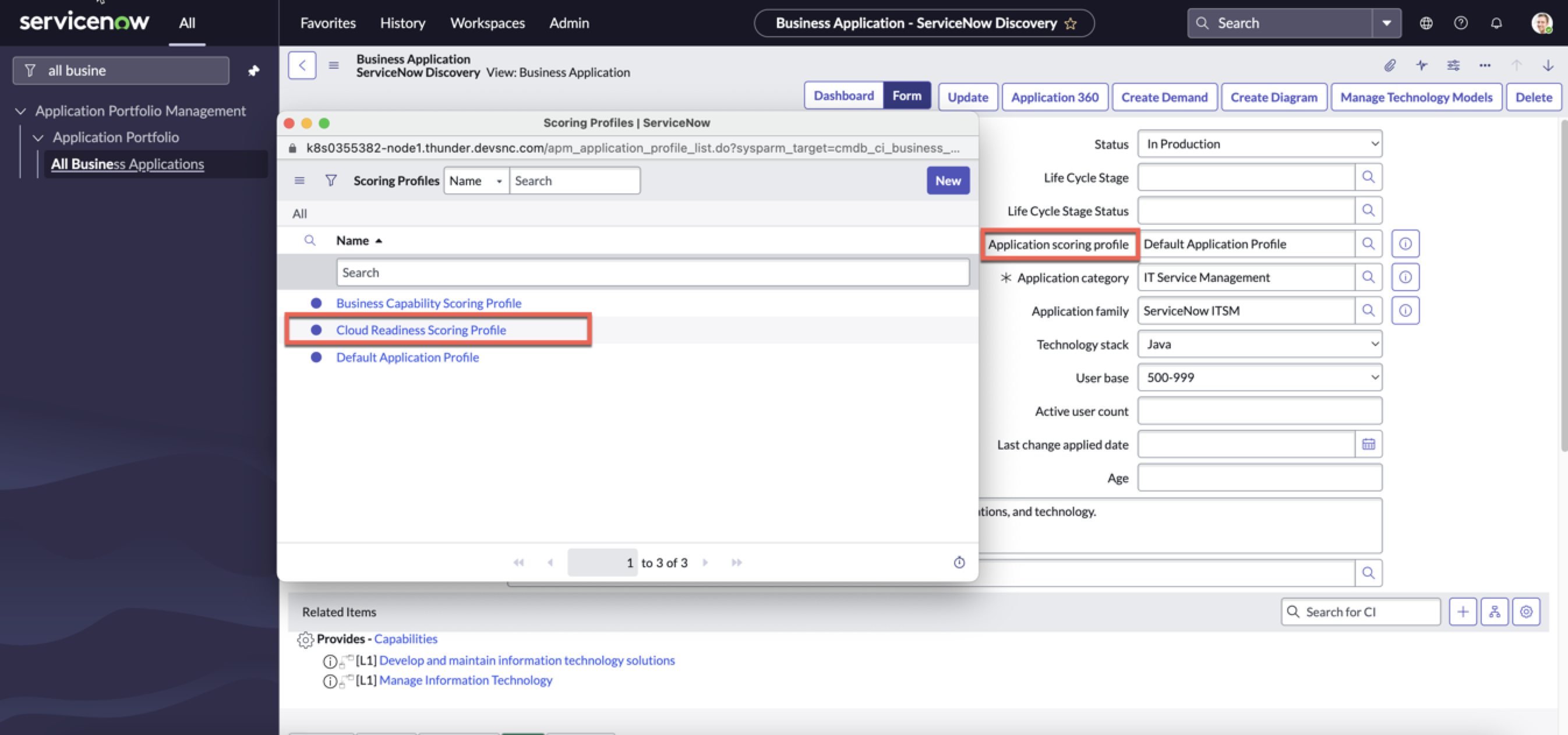Go to previous record up arrow
The image size is (1568, 735).
pos(1516,65)
